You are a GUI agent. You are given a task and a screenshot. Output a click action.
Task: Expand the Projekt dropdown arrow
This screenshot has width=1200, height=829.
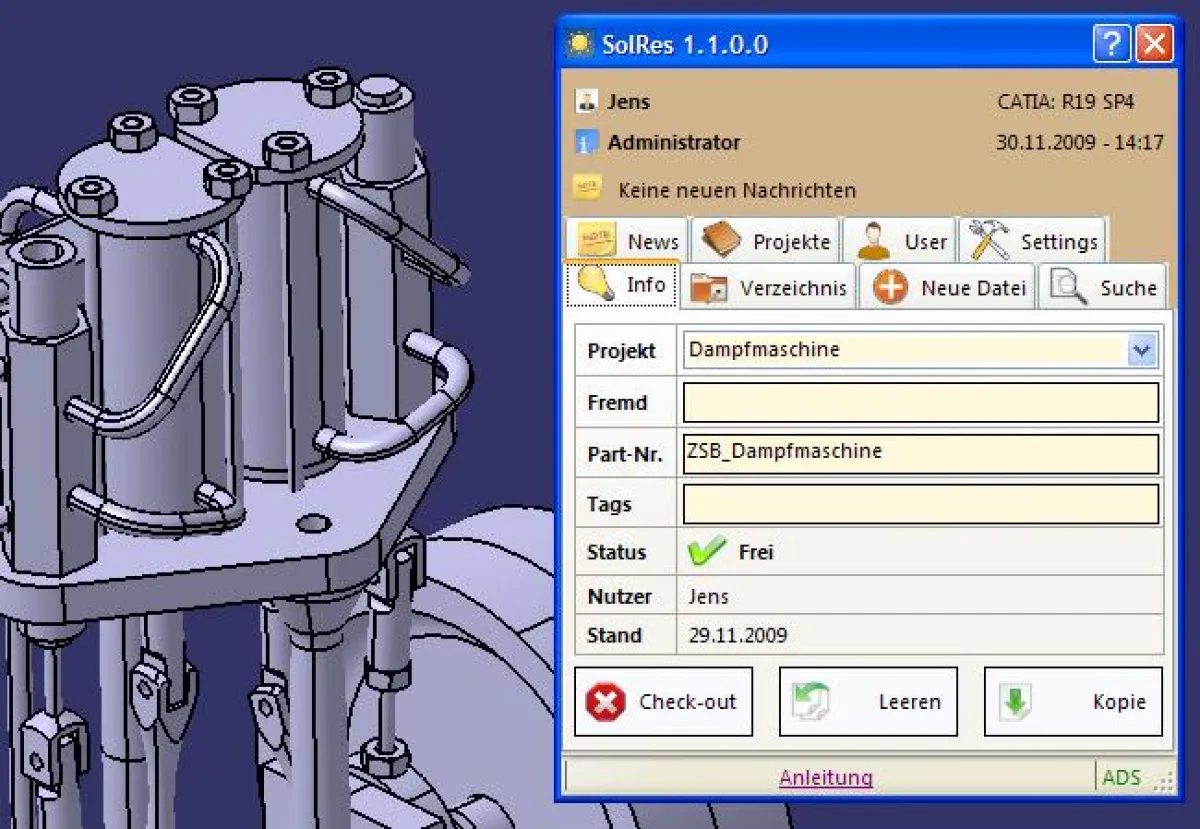(1142, 350)
